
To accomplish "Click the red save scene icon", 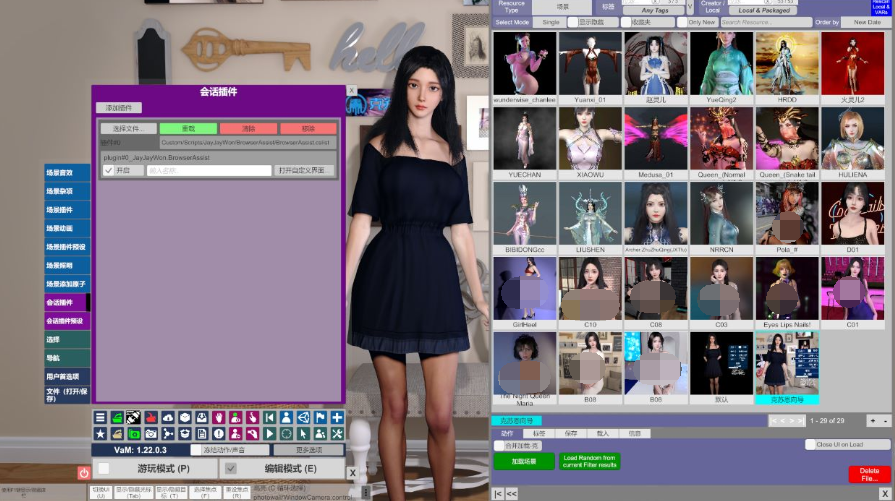I will 151,418.
